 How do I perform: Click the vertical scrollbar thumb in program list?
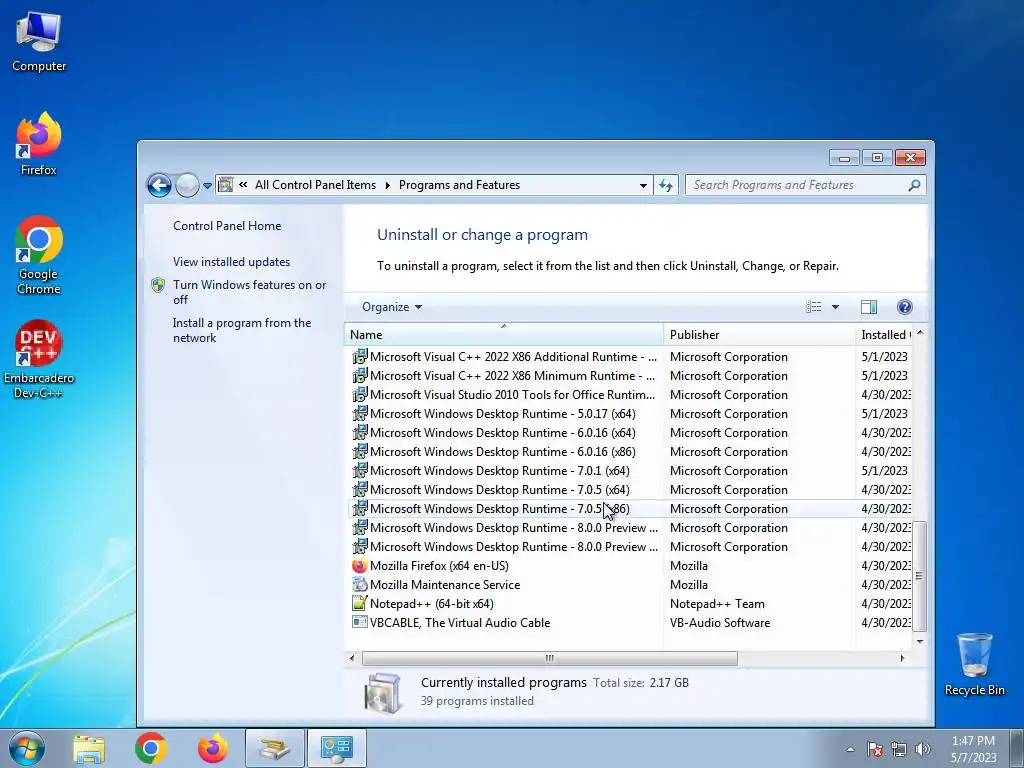(x=920, y=576)
